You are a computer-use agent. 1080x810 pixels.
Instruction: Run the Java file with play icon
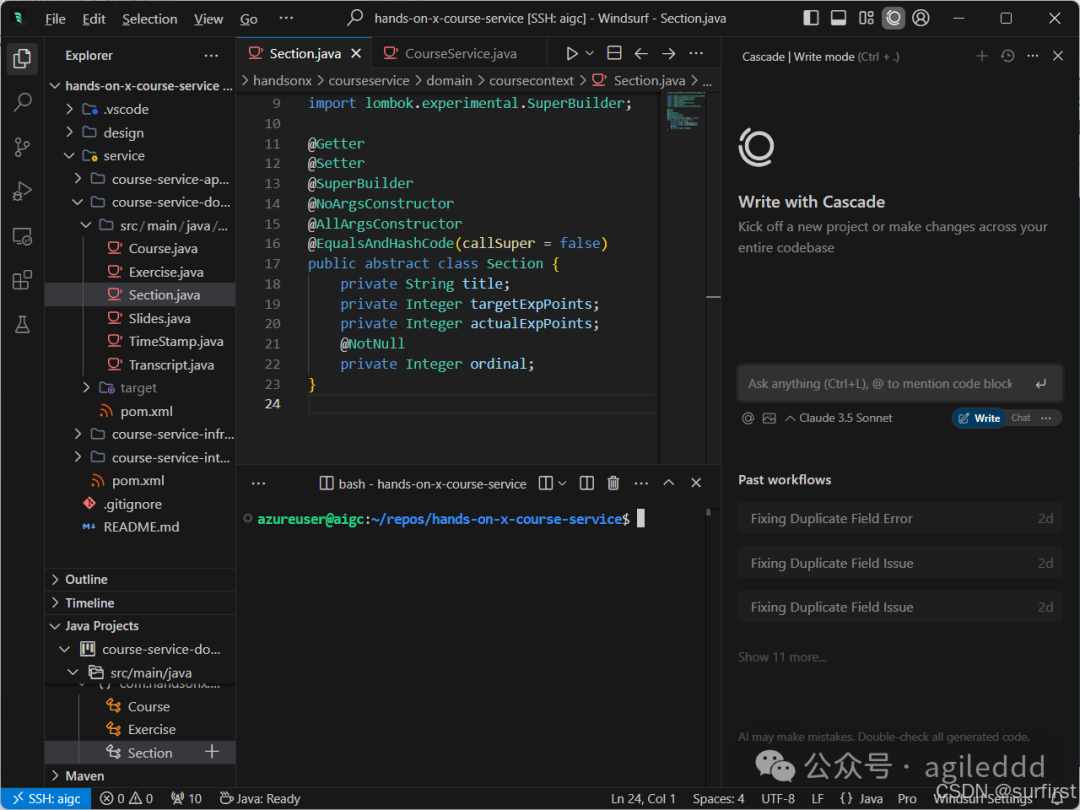[571, 53]
